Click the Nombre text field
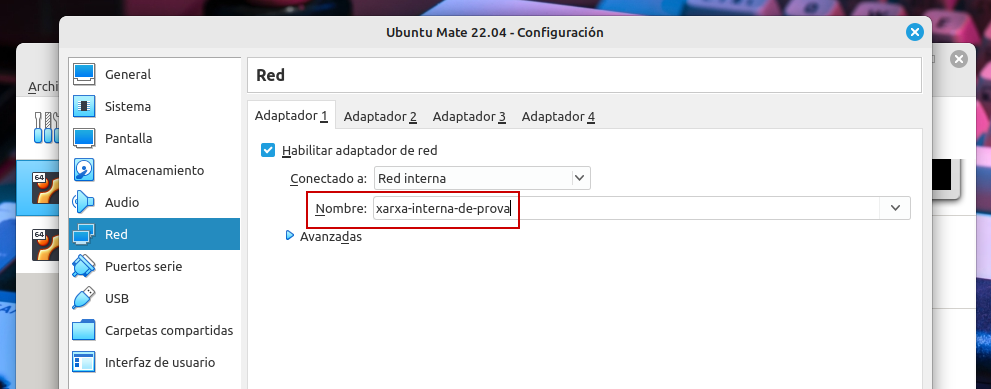This screenshot has height=389, width=991. [626, 208]
